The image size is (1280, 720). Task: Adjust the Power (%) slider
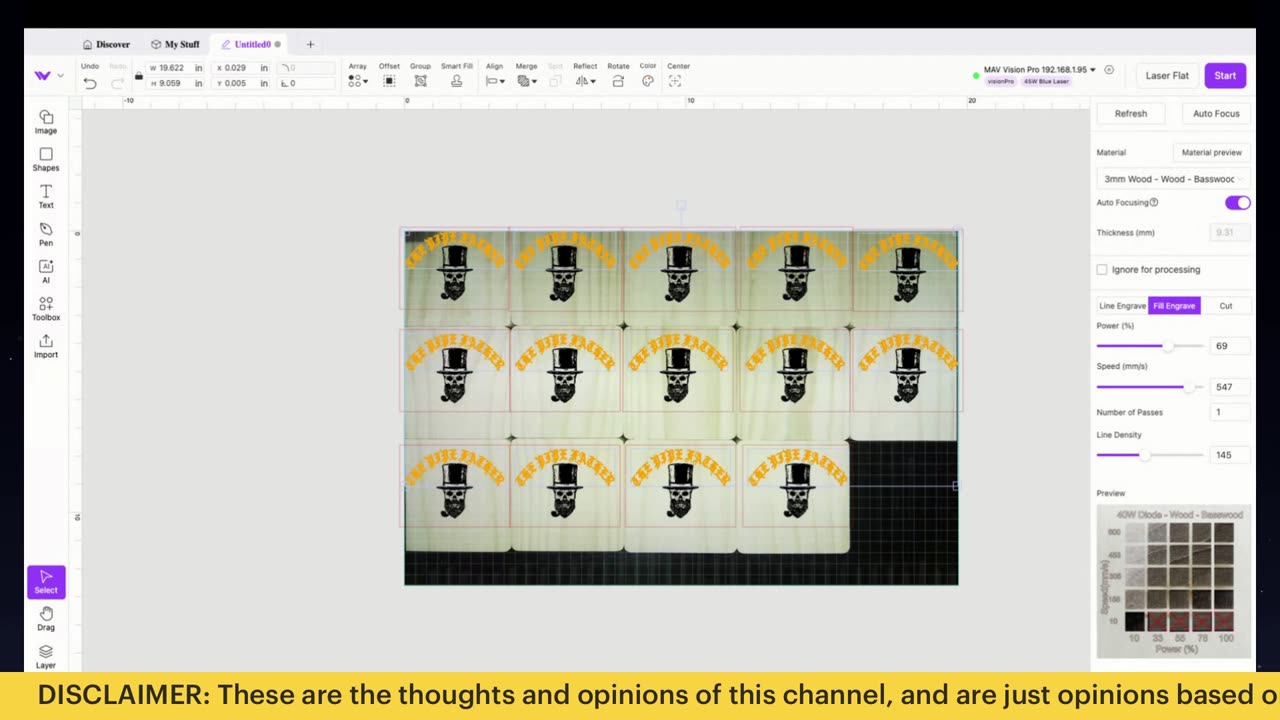pos(1150,346)
